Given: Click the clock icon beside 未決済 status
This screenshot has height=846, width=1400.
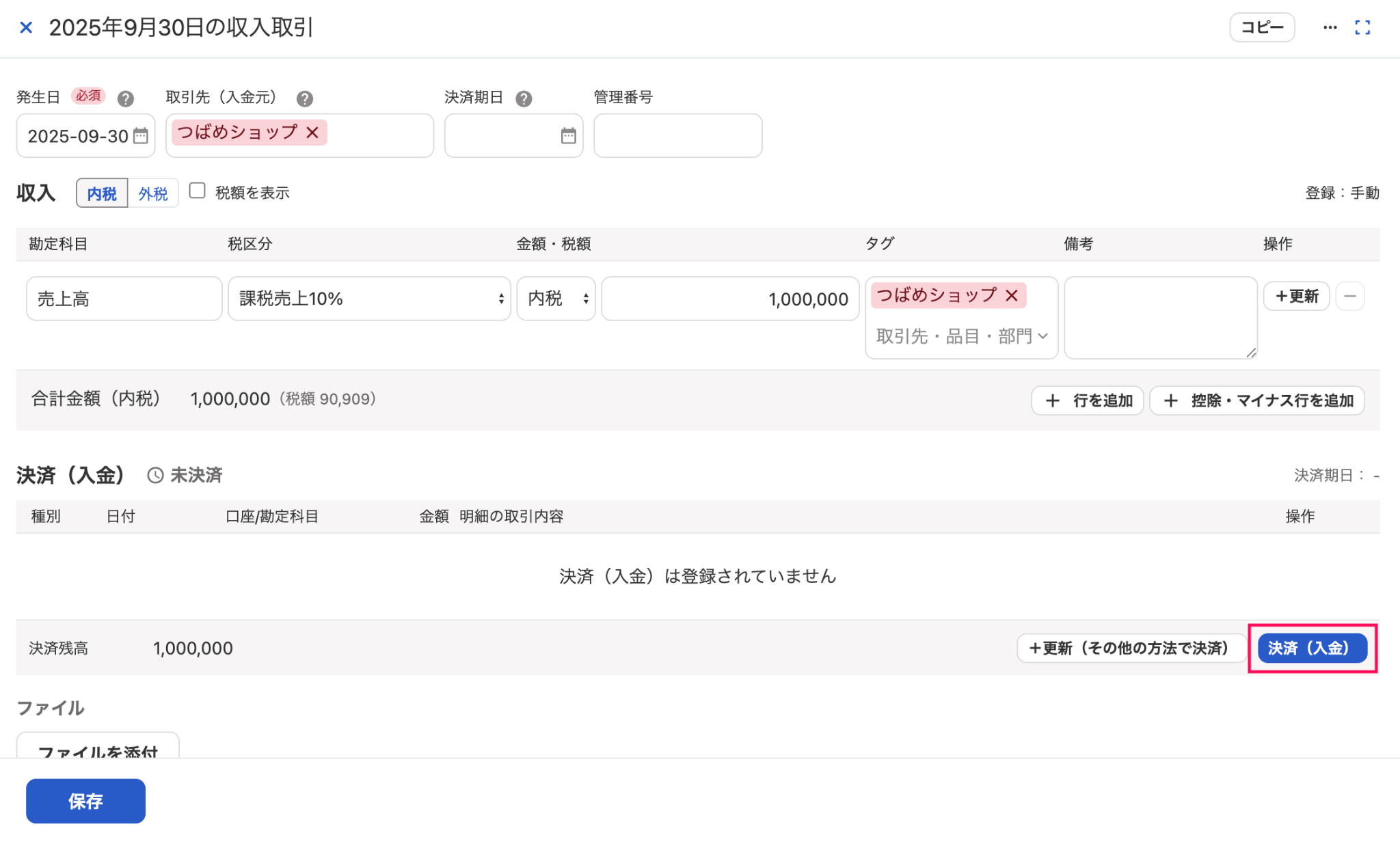Looking at the screenshot, I should [x=155, y=475].
